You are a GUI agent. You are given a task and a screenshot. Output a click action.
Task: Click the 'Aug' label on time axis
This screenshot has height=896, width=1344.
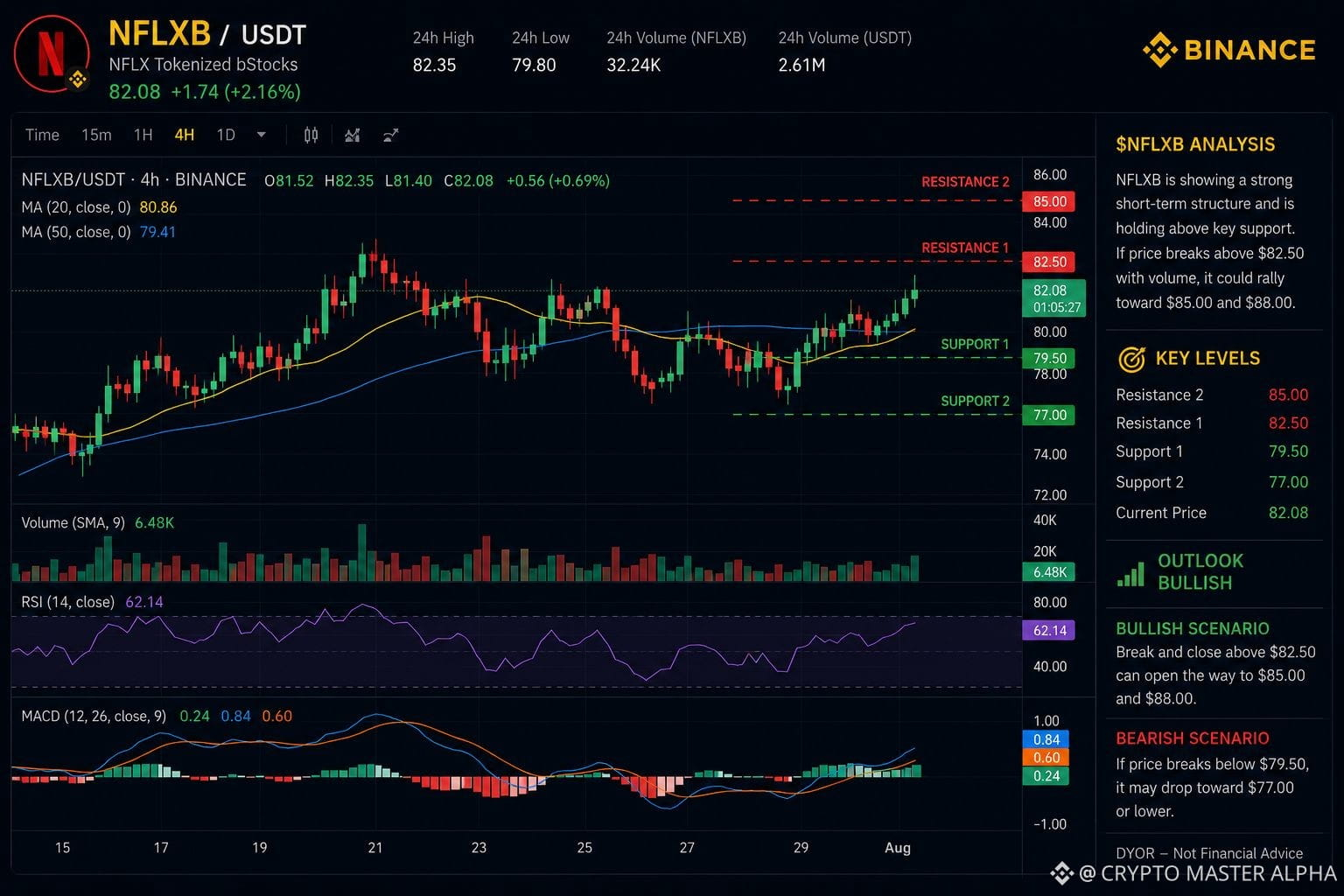coord(898,847)
